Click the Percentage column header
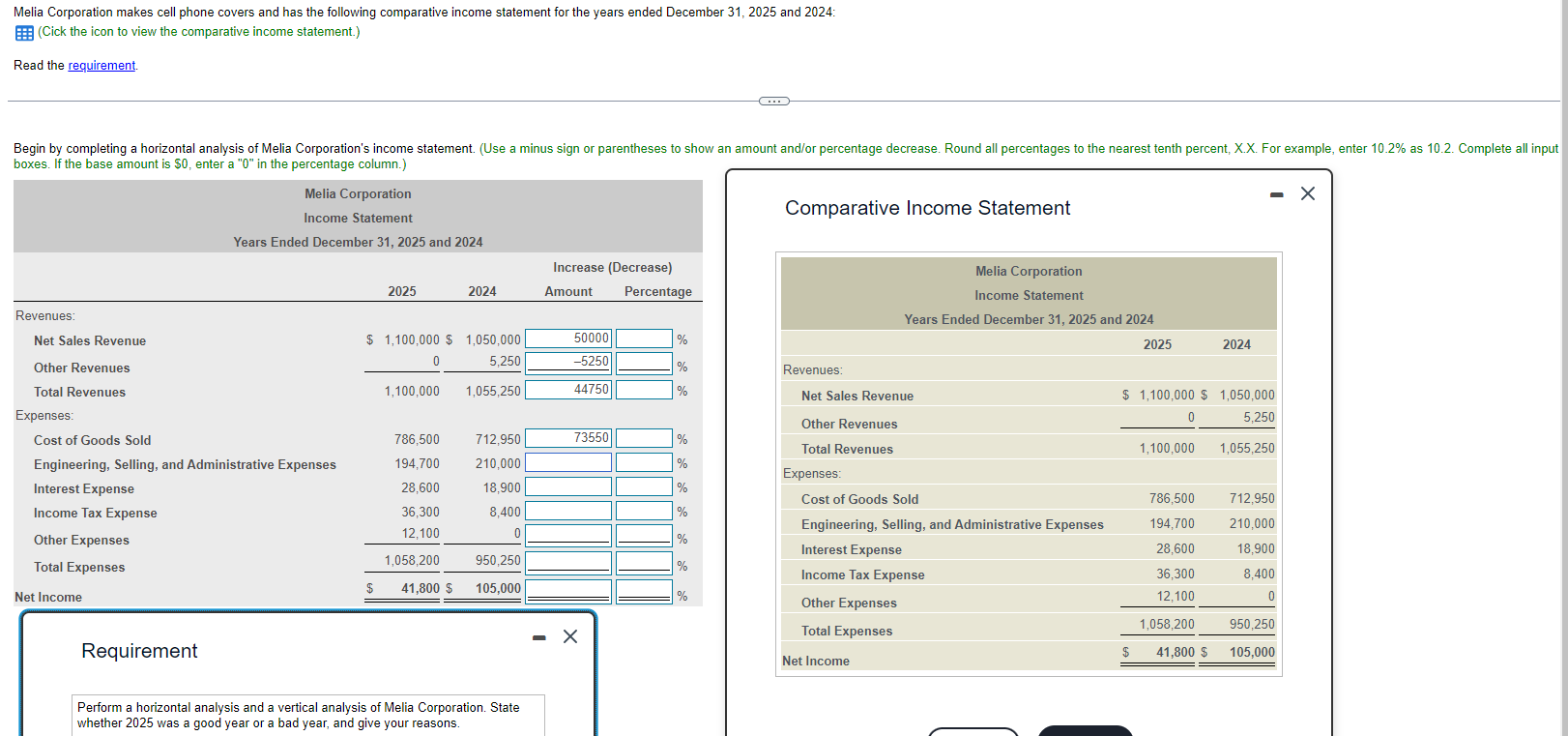 [658, 291]
